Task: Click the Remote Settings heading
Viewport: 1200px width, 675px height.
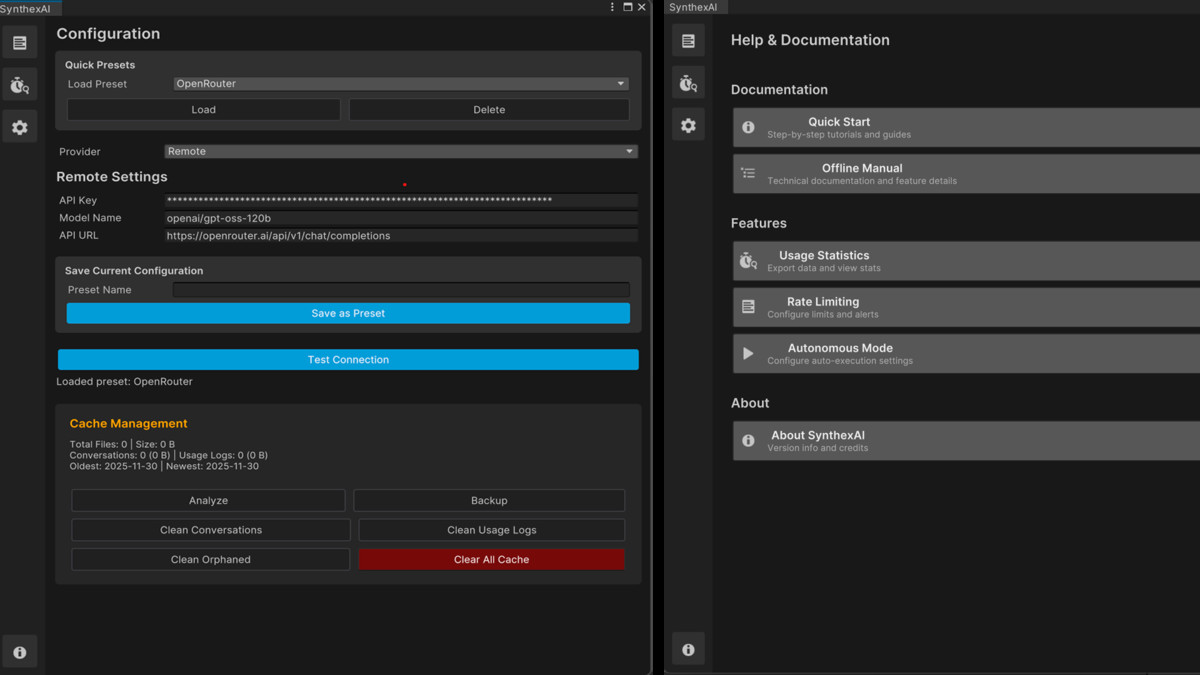Action: point(112,177)
